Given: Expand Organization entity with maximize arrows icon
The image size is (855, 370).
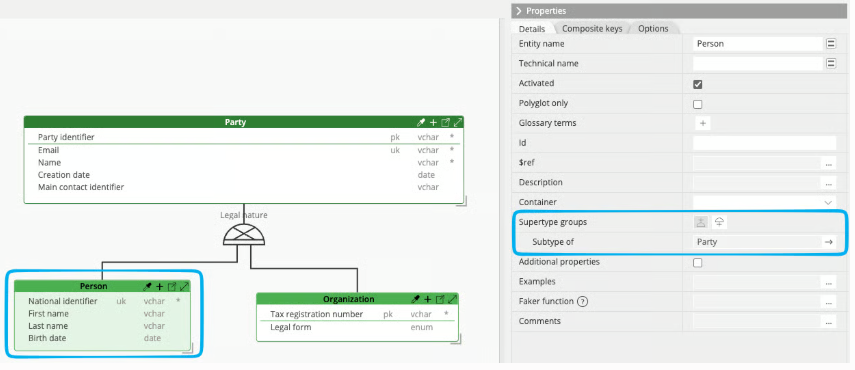Looking at the screenshot, I should coord(453,299).
